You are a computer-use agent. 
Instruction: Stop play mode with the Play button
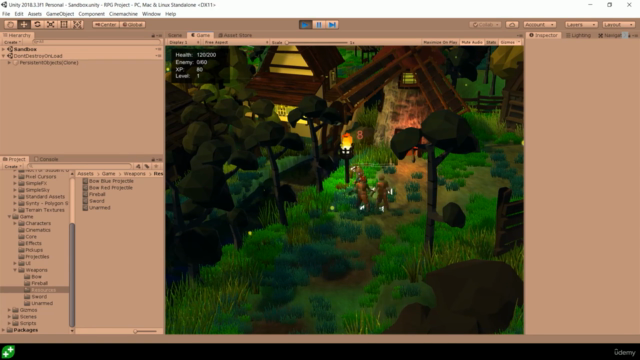point(305,25)
